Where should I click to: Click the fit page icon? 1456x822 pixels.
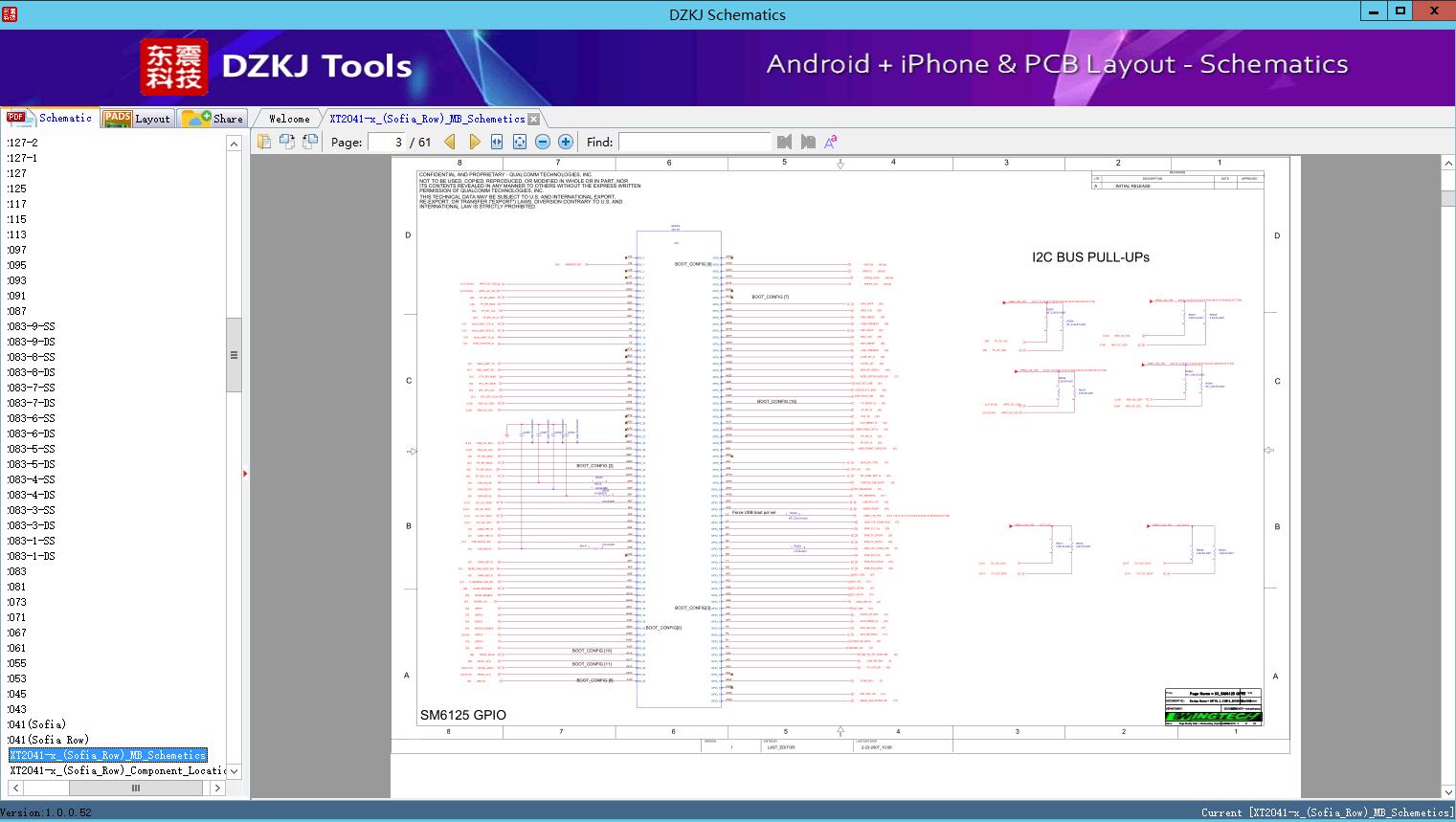(520, 142)
